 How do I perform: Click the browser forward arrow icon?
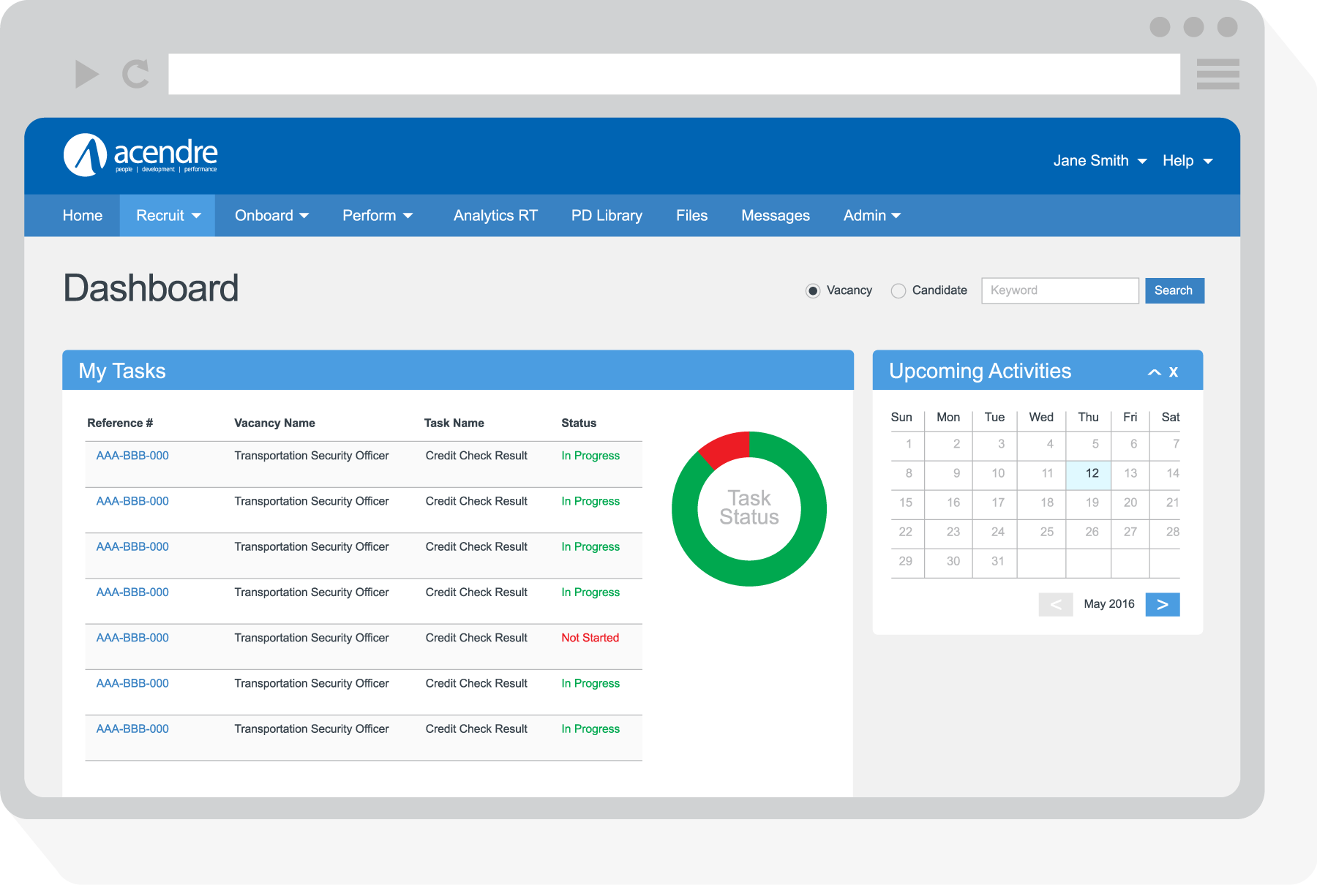(x=87, y=74)
